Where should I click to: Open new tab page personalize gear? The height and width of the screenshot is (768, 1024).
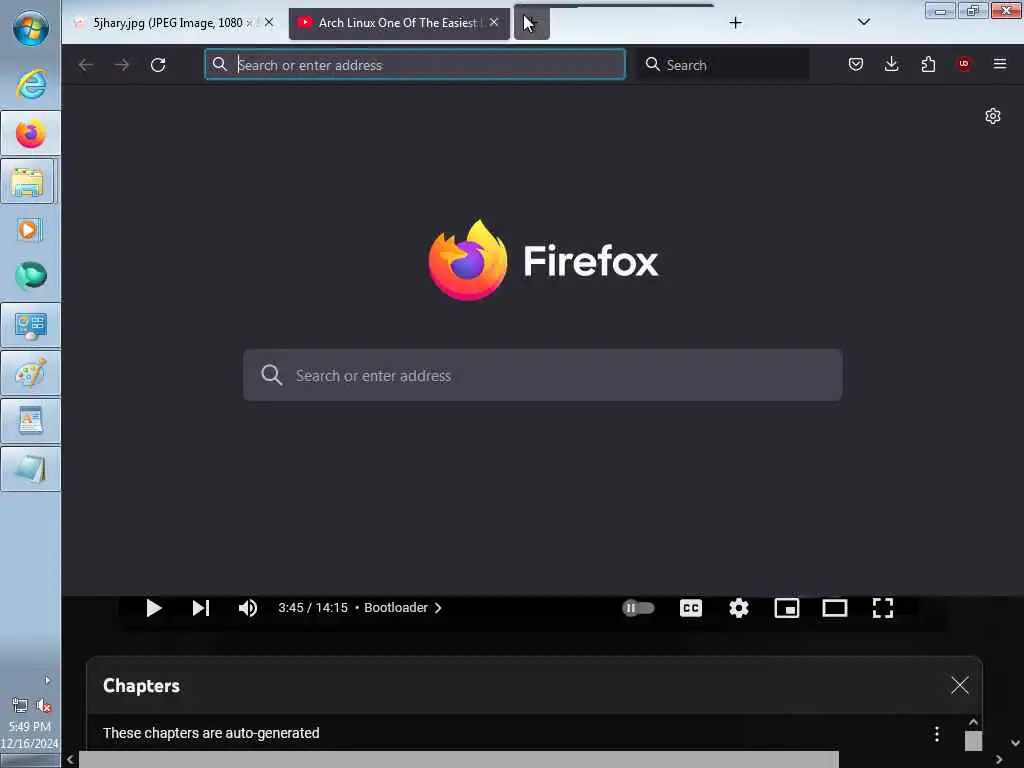[x=993, y=116]
